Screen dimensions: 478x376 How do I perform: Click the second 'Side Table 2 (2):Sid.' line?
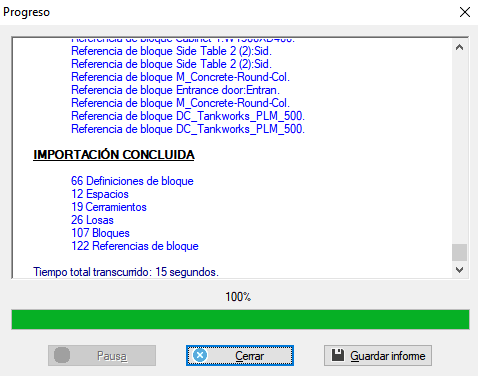tap(171, 64)
